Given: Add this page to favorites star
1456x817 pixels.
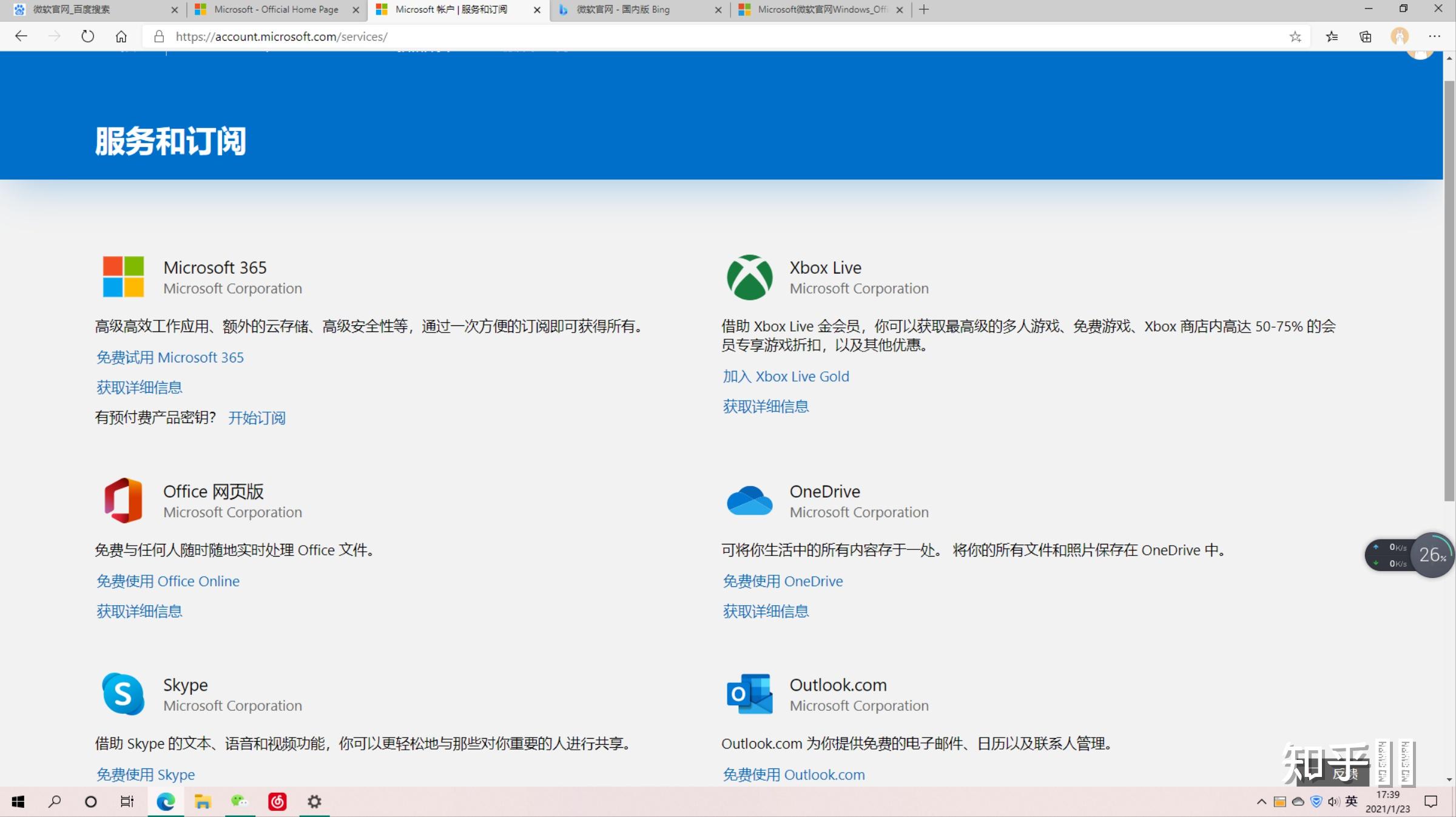Looking at the screenshot, I should pos(1295,36).
